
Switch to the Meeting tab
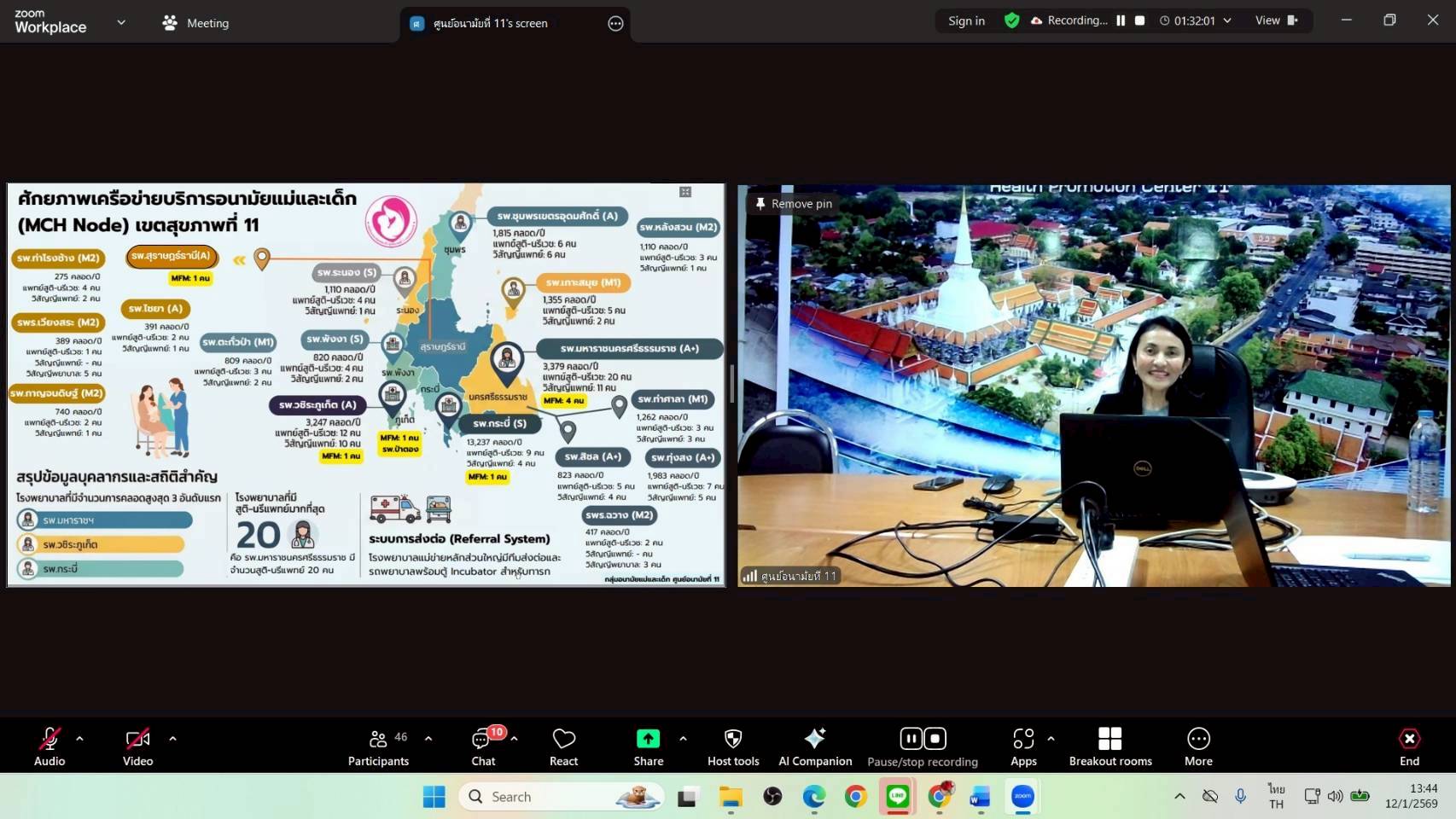pyautogui.click(x=196, y=23)
